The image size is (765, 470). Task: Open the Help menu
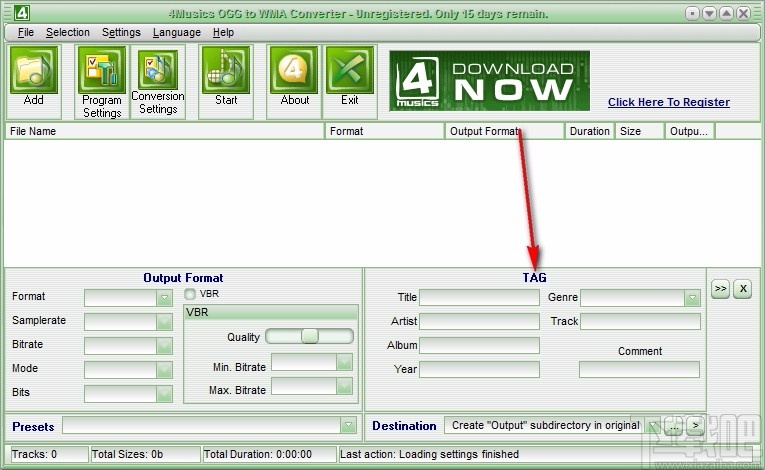coord(223,33)
